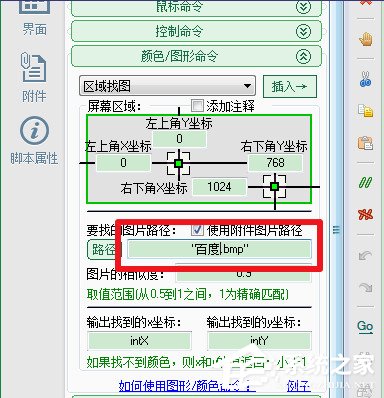Click the bottom-right corner crosshair picker

(x=275, y=187)
